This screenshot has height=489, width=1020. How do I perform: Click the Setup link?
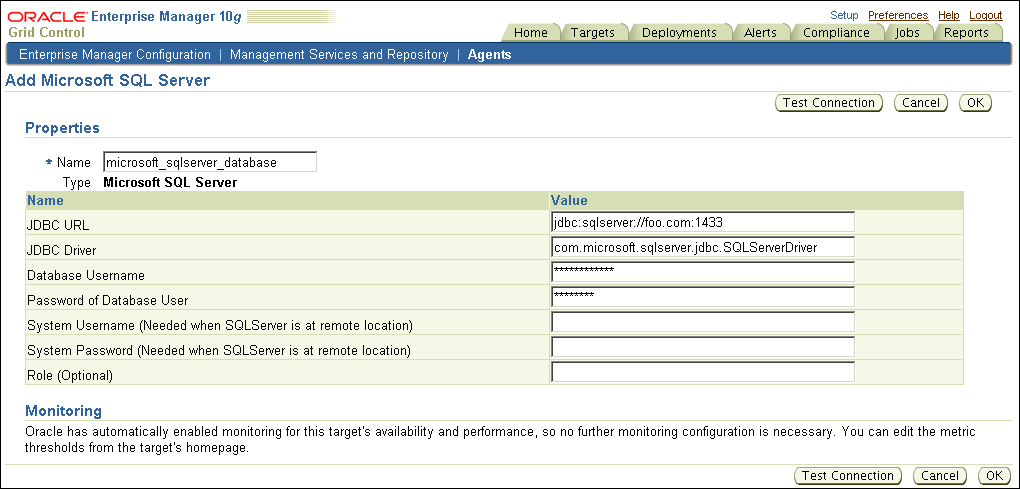[x=844, y=15]
